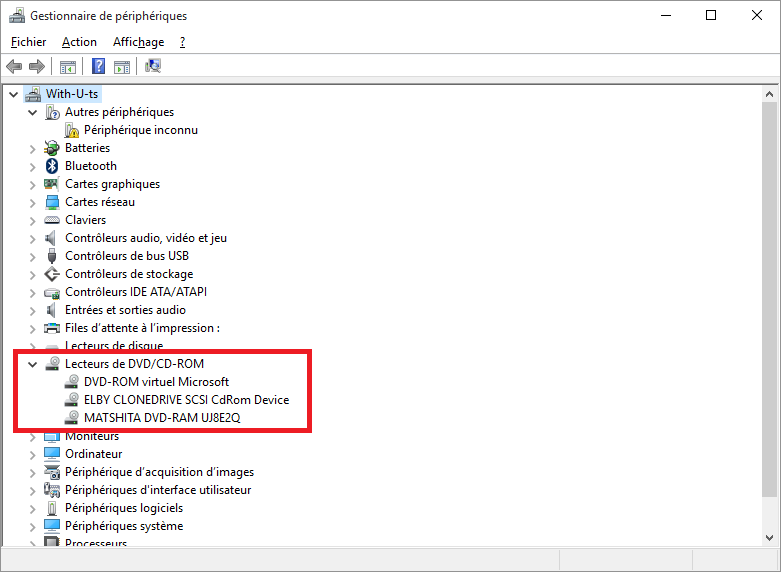The height and width of the screenshot is (572, 781).
Task: Click the blue Help question mark icon
Action: click(99, 67)
